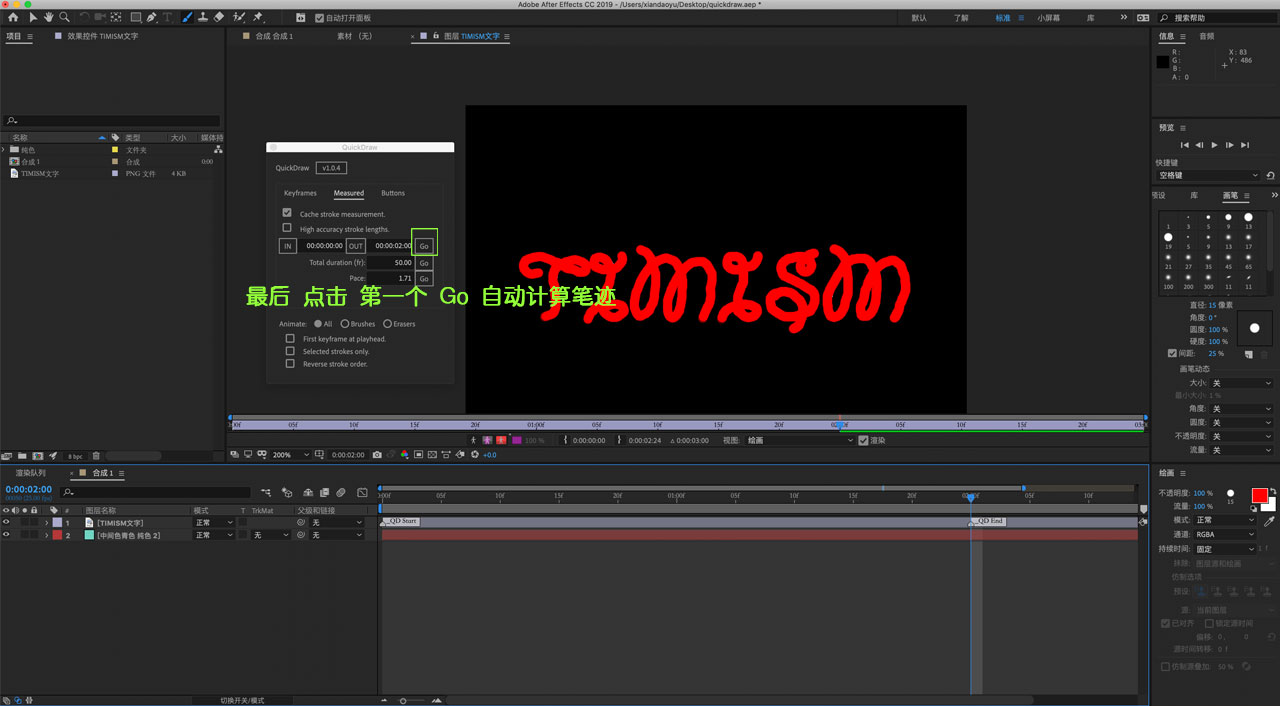This screenshot has width=1280, height=706.
Task: Click the save new brush icon
Action: click(1248, 354)
